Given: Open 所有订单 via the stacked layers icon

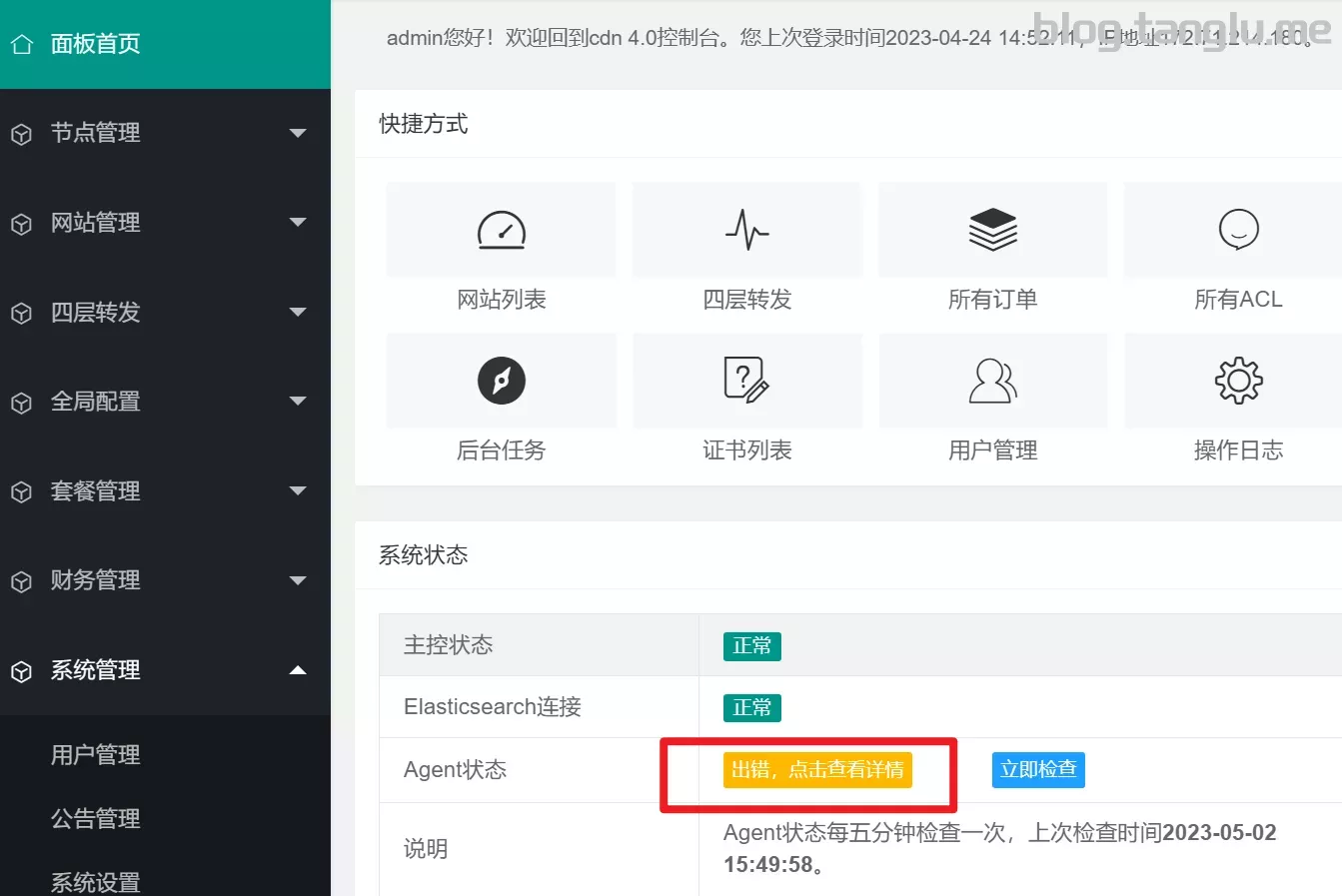Looking at the screenshot, I should pyautogui.click(x=992, y=229).
